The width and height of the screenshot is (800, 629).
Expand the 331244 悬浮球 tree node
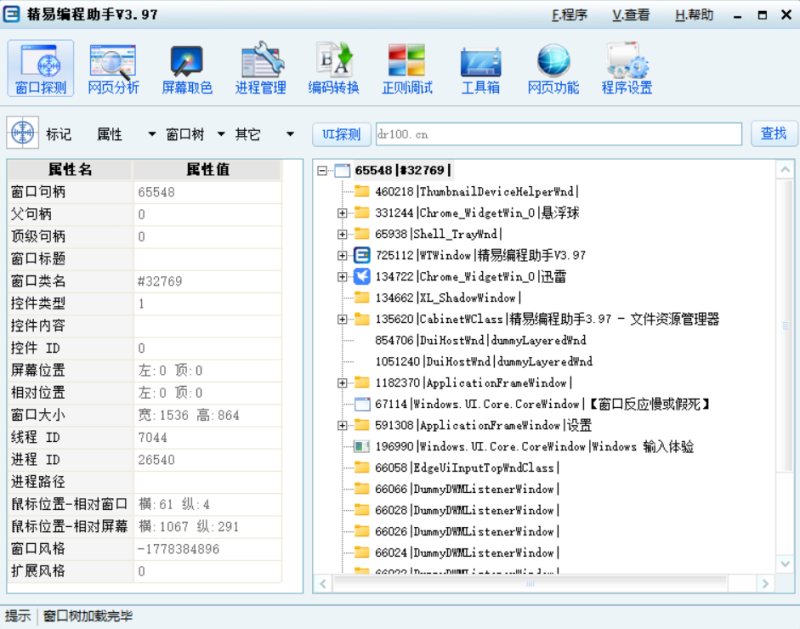point(342,213)
